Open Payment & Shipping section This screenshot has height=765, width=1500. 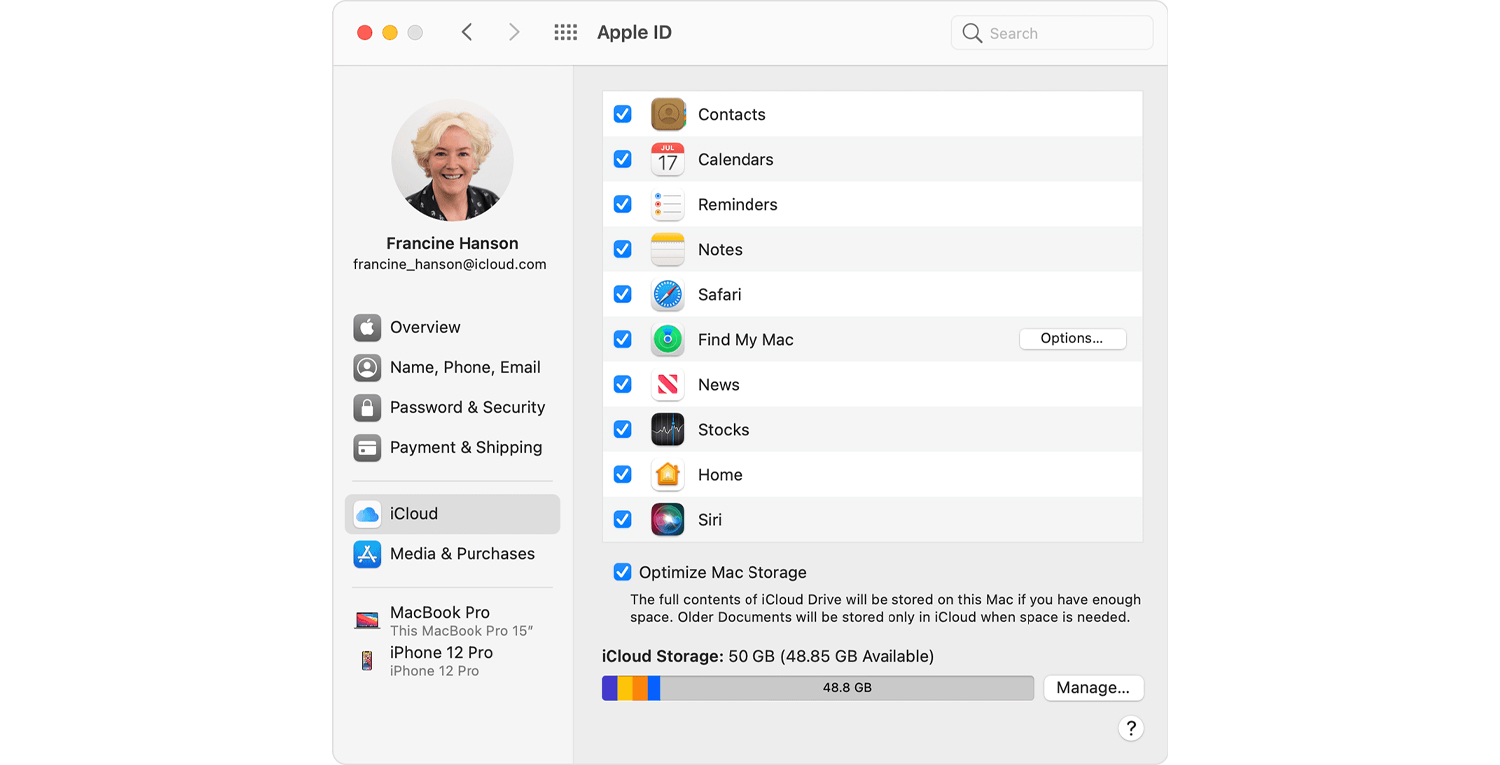452,447
